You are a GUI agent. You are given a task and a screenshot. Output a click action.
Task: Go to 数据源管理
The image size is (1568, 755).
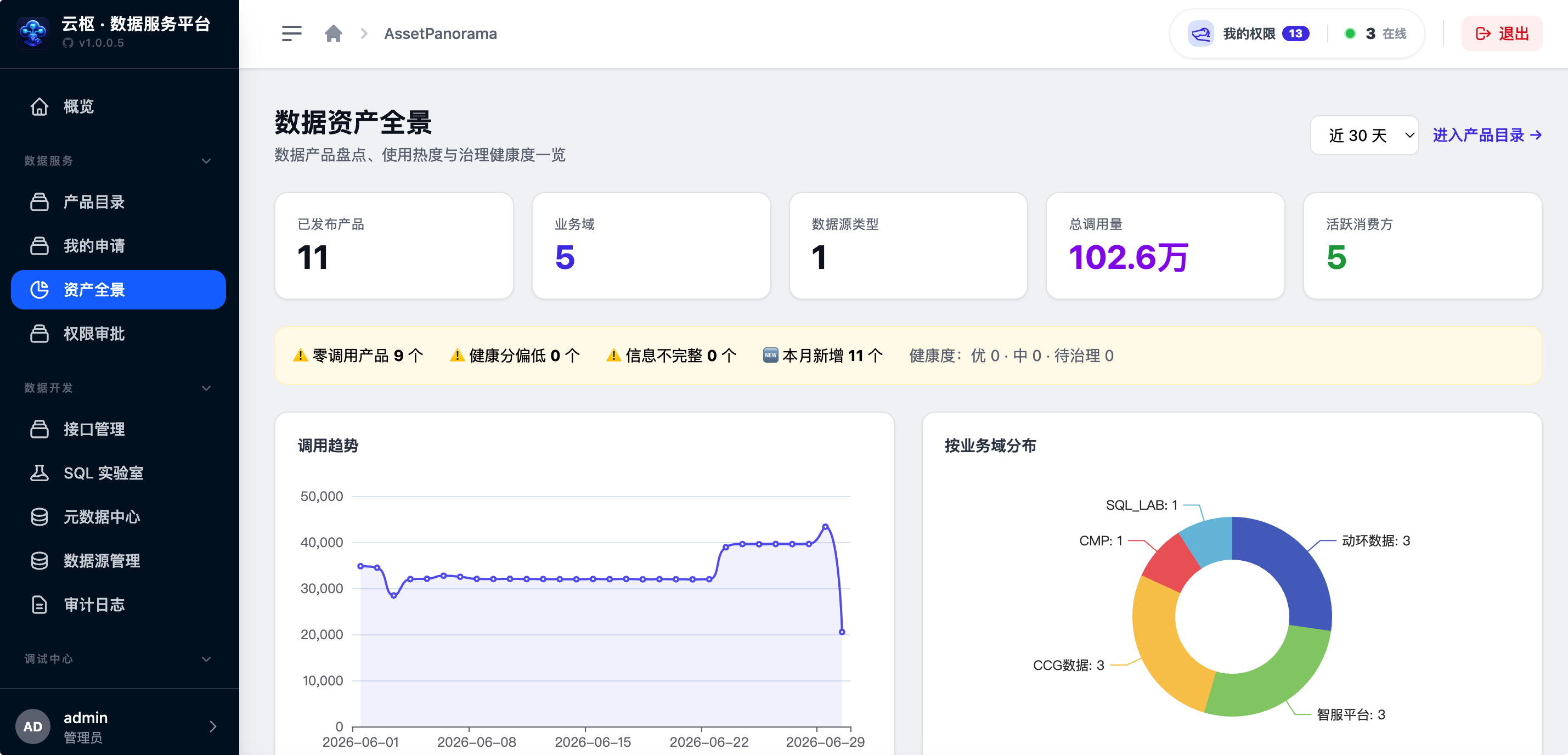pos(119,561)
